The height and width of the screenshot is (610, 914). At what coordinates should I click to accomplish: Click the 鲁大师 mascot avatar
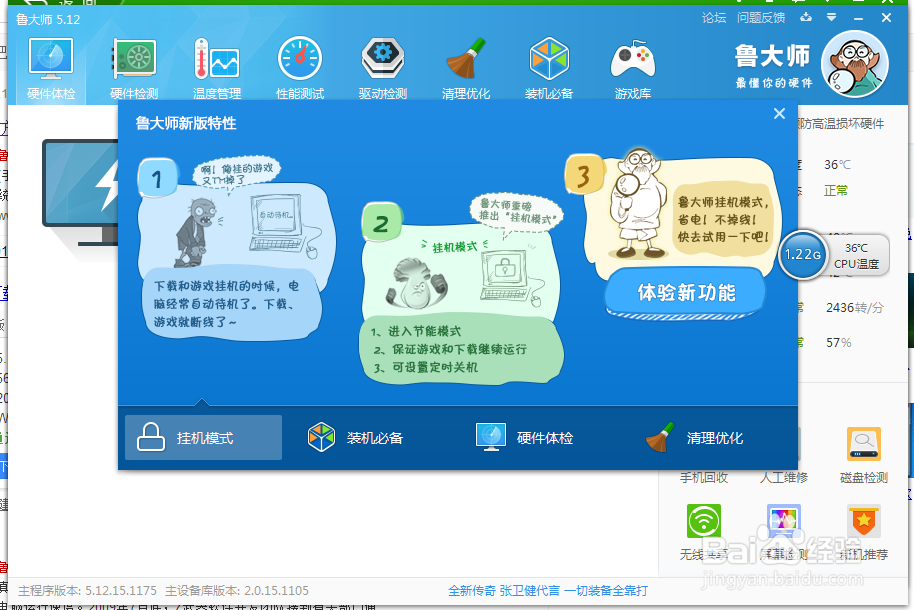tap(855, 64)
